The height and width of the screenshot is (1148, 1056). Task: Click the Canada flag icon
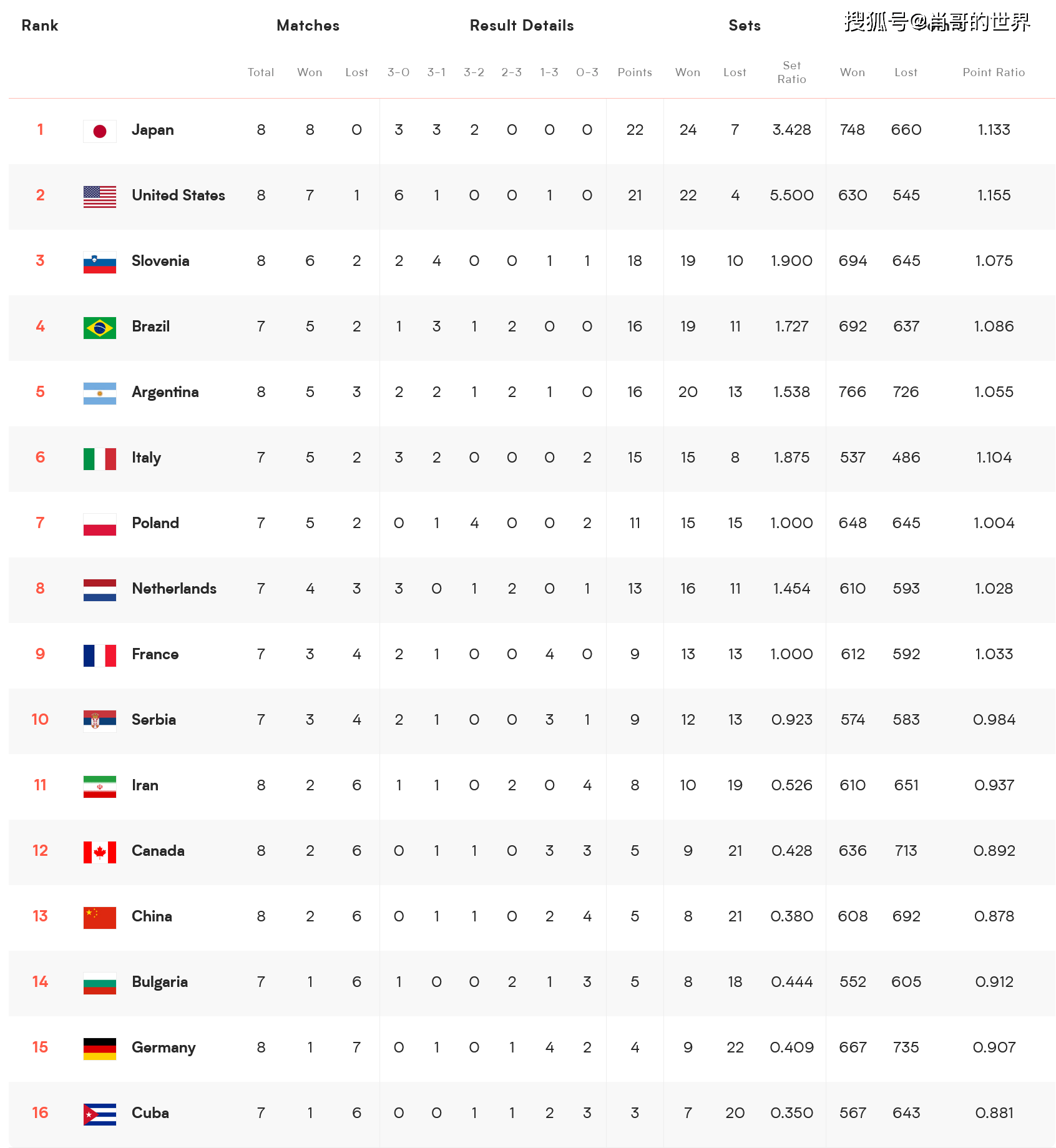[x=100, y=852]
